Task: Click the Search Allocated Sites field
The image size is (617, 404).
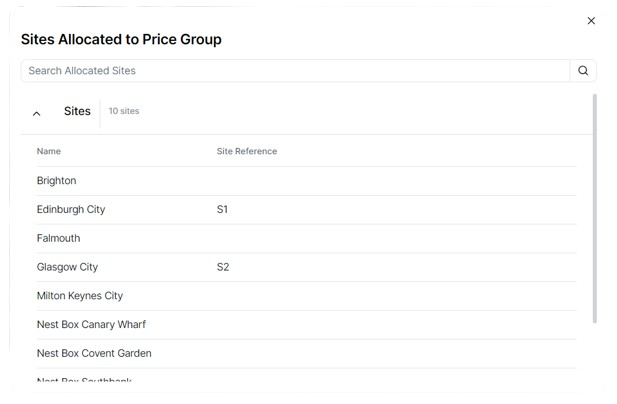Action: point(295,71)
